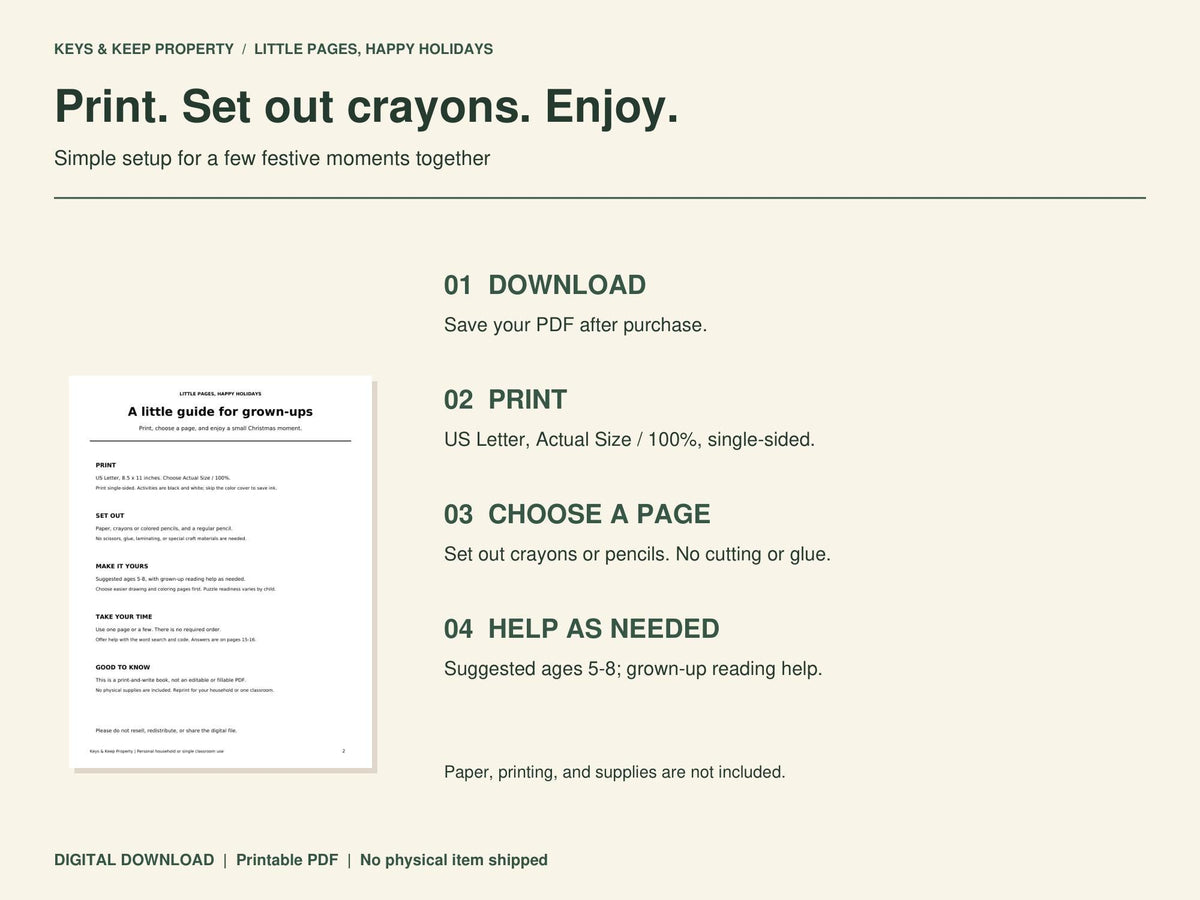This screenshot has width=1200, height=900.
Task: Click 'Suggested ages 5-8, with grown-up reading help' preview line
Action: (x=170, y=579)
